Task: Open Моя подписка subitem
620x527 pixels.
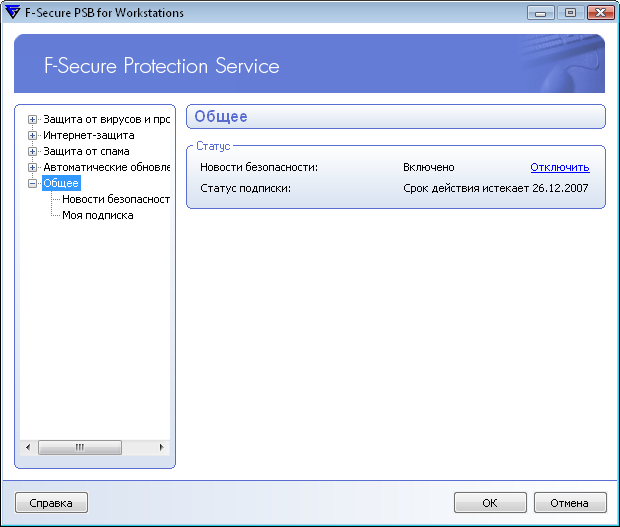Action: tap(98, 215)
